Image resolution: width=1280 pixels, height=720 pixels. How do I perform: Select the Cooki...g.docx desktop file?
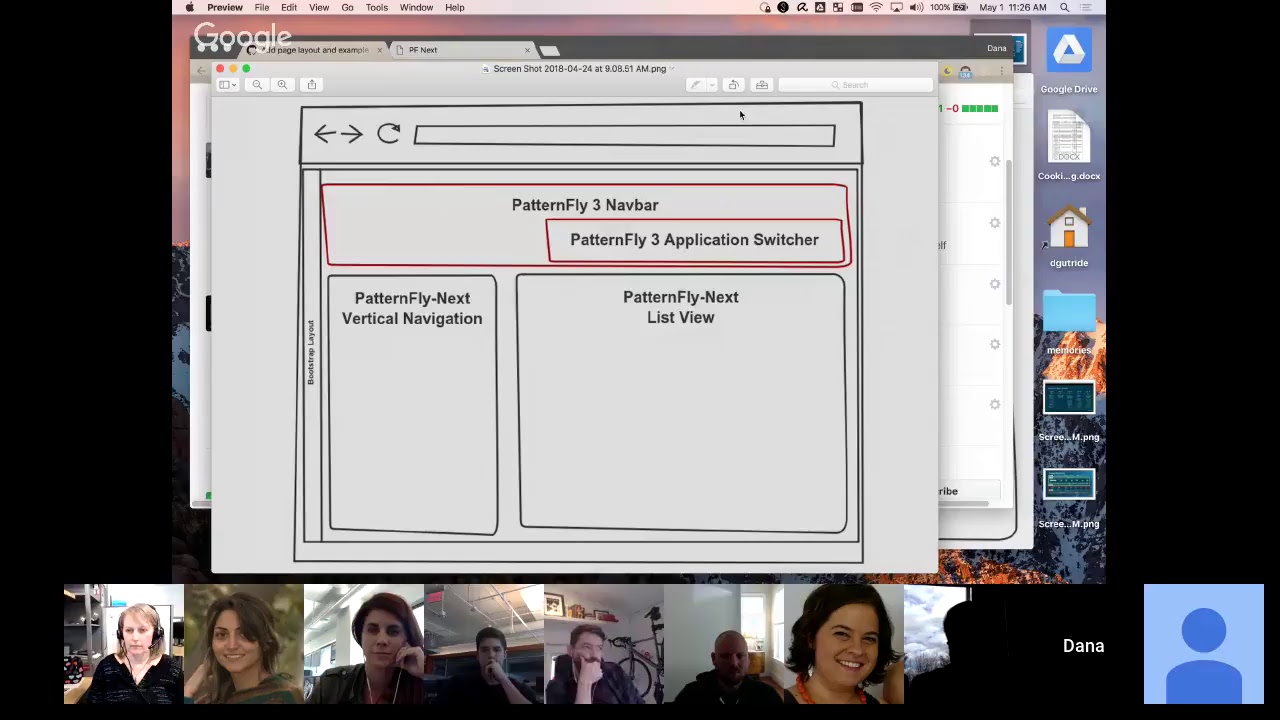click(1069, 146)
